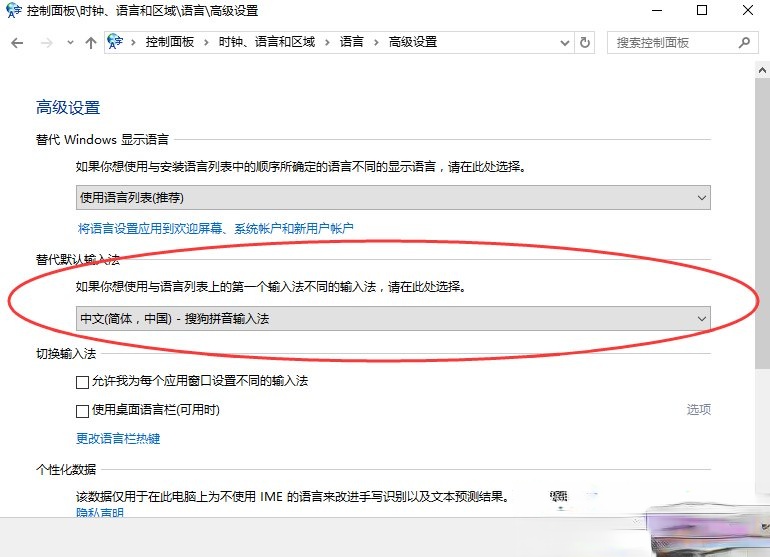This screenshot has width=770, height=557.
Task: Open the 使用语言列表(推荐) dropdown
Action: 393,197
